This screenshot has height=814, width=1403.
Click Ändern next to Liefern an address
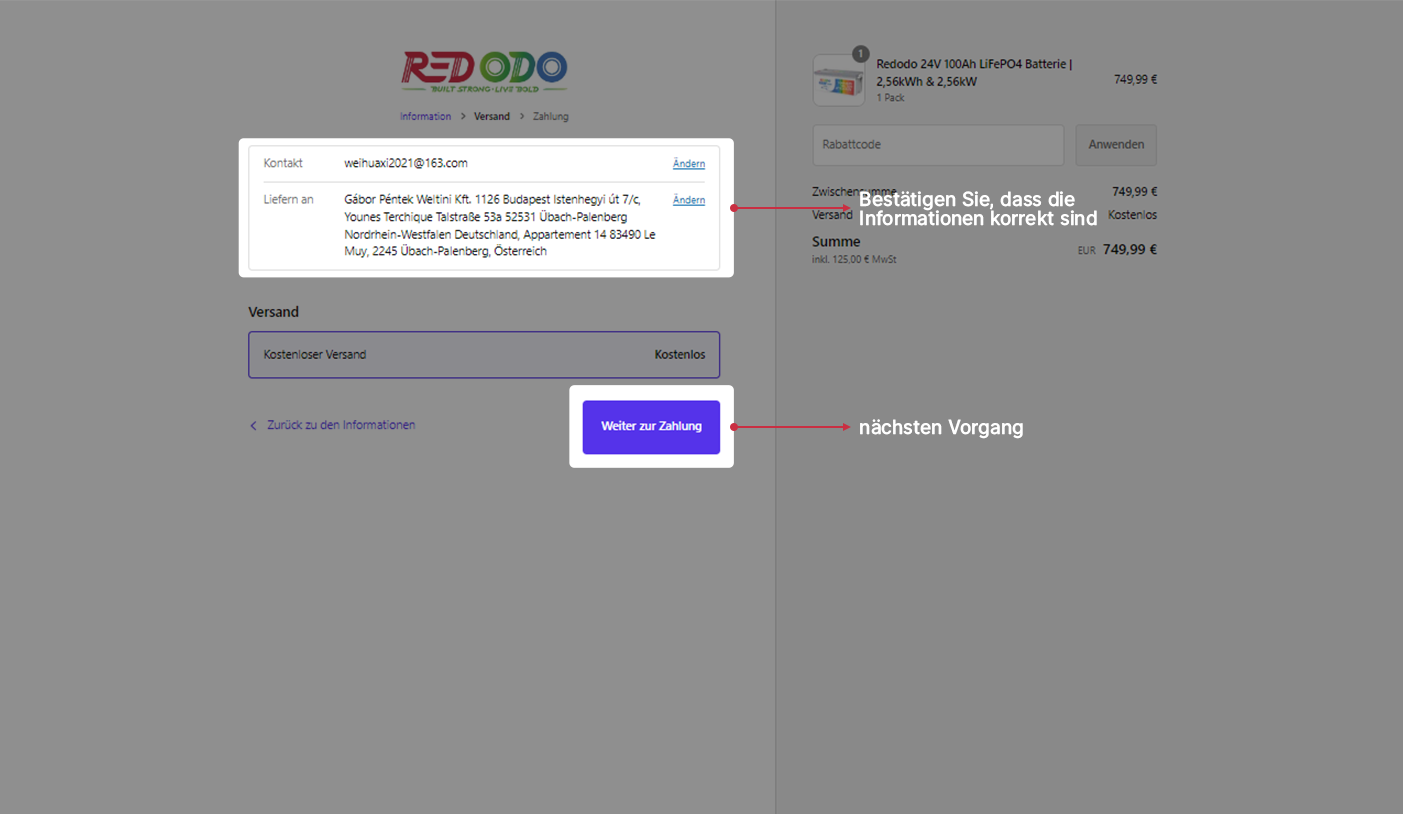coord(689,200)
